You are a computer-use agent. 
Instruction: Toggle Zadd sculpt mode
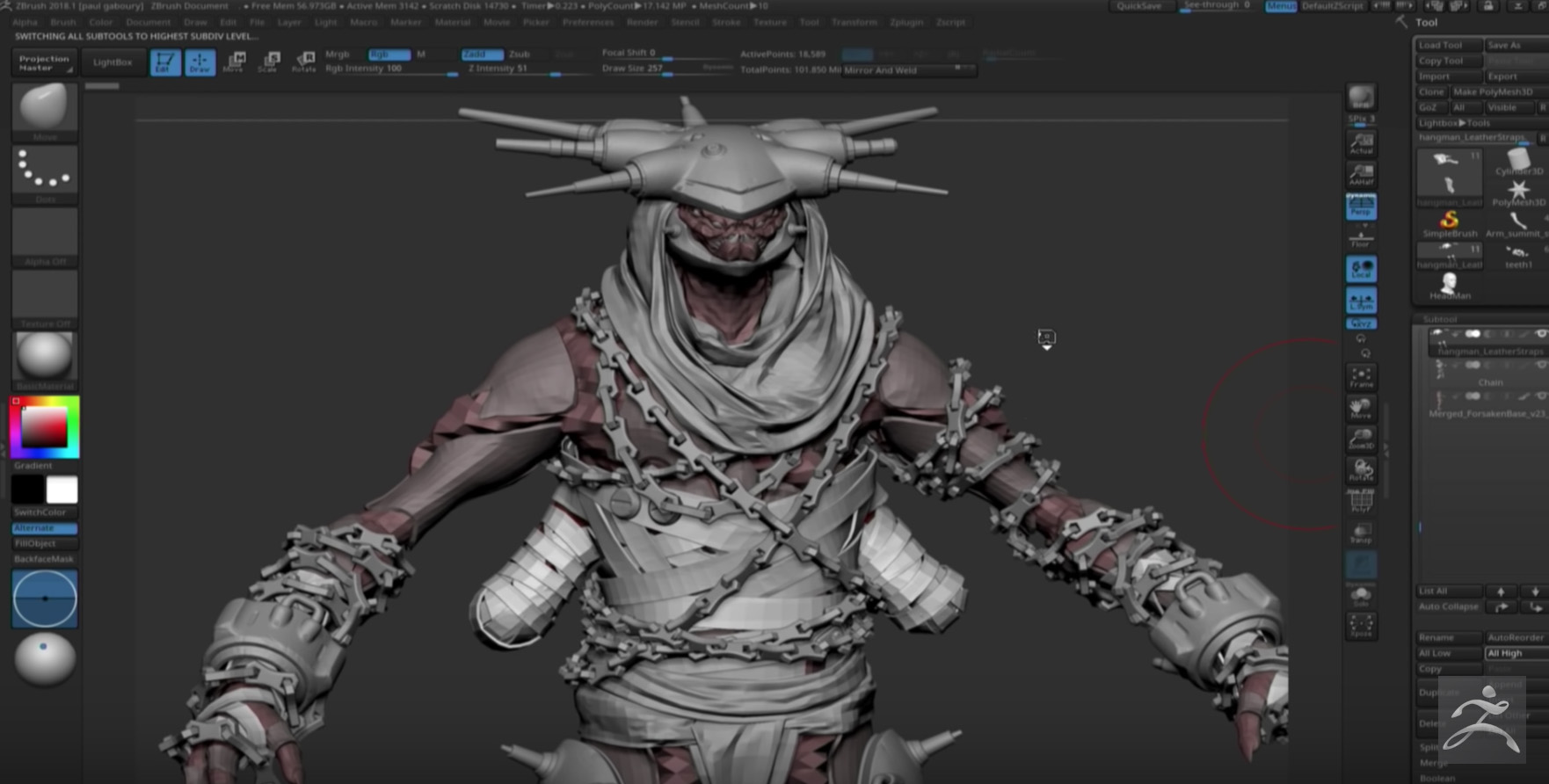coord(482,54)
